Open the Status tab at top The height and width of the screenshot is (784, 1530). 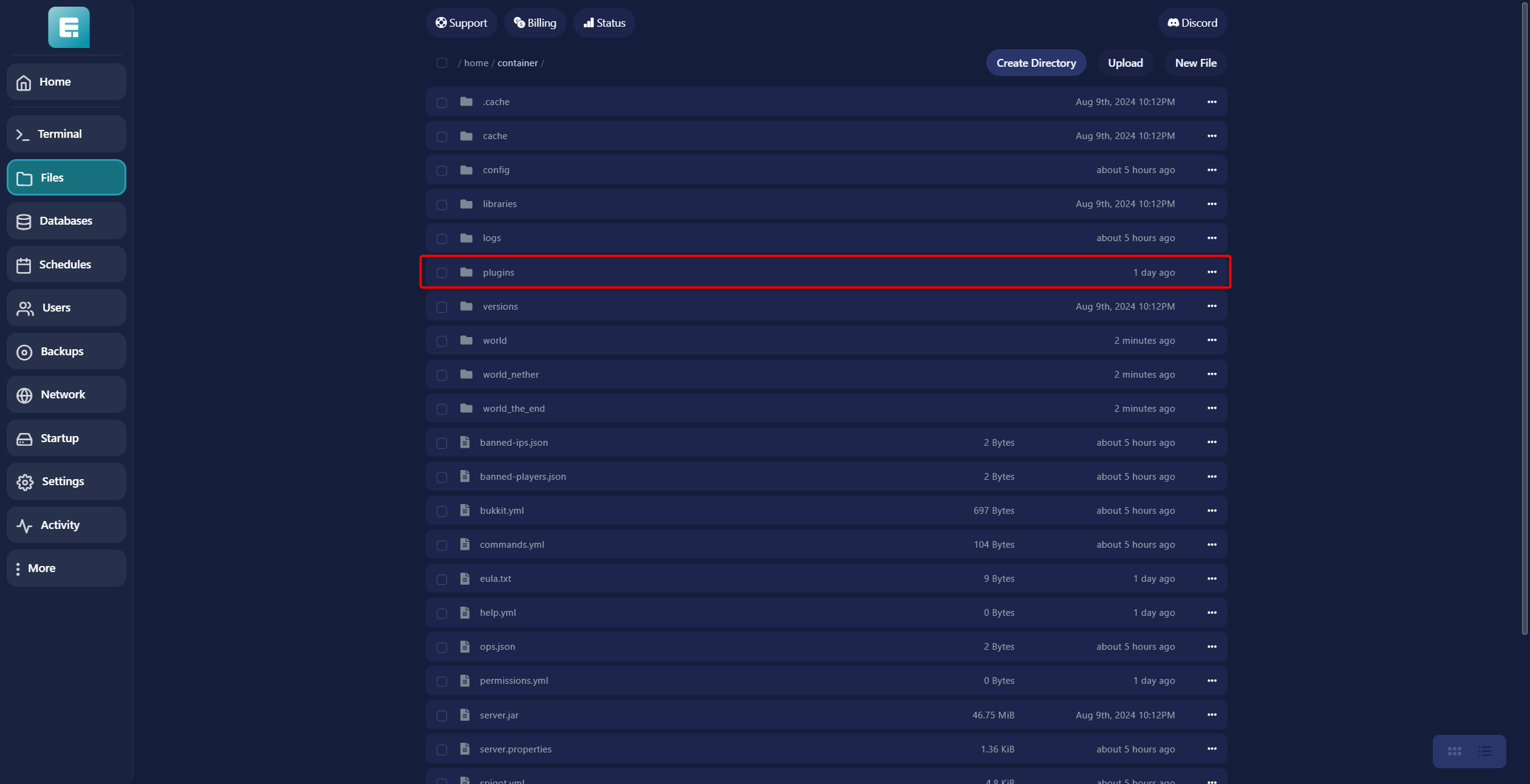pyautogui.click(x=604, y=23)
